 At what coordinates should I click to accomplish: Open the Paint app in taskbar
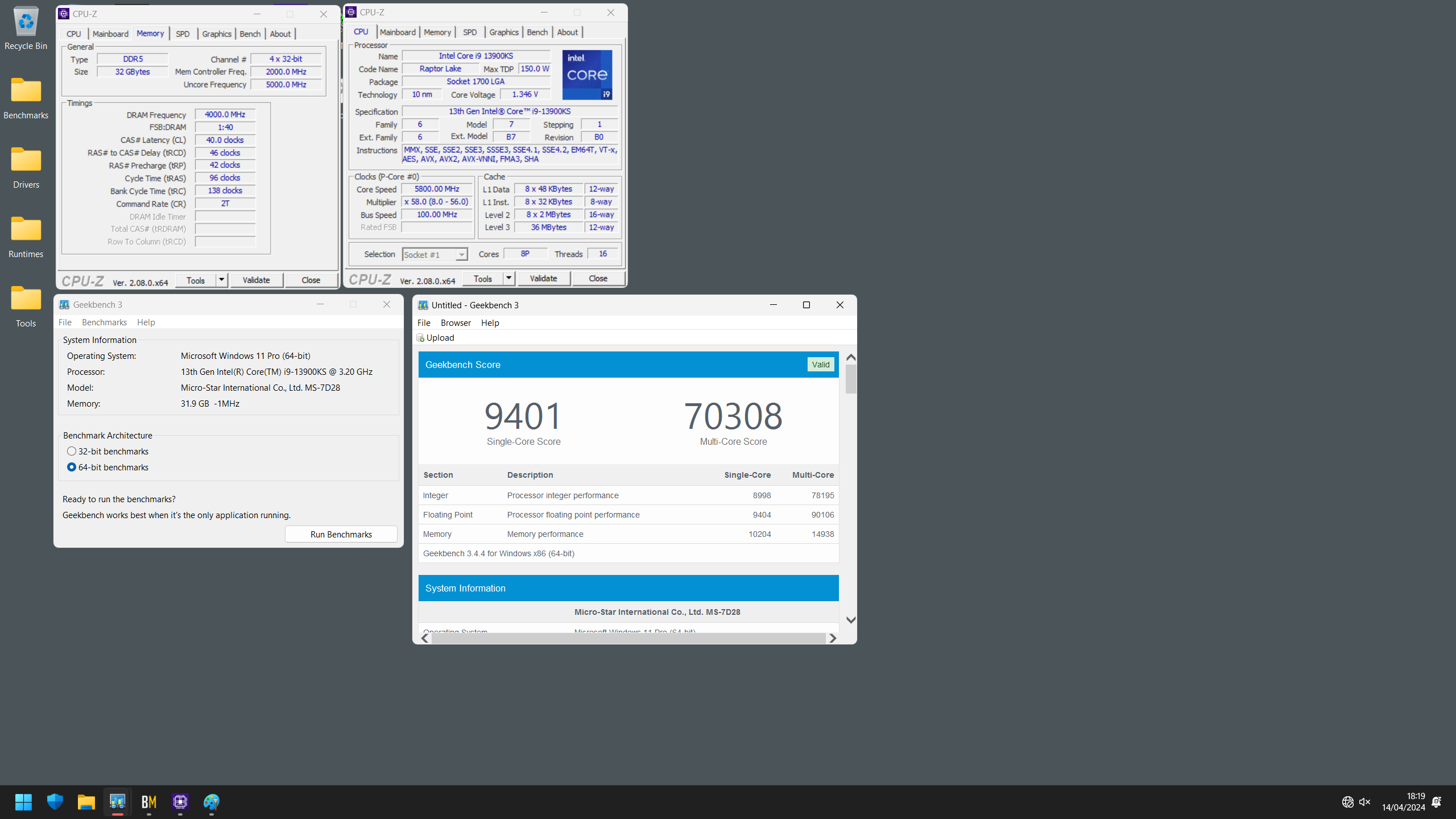click(211, 802)
